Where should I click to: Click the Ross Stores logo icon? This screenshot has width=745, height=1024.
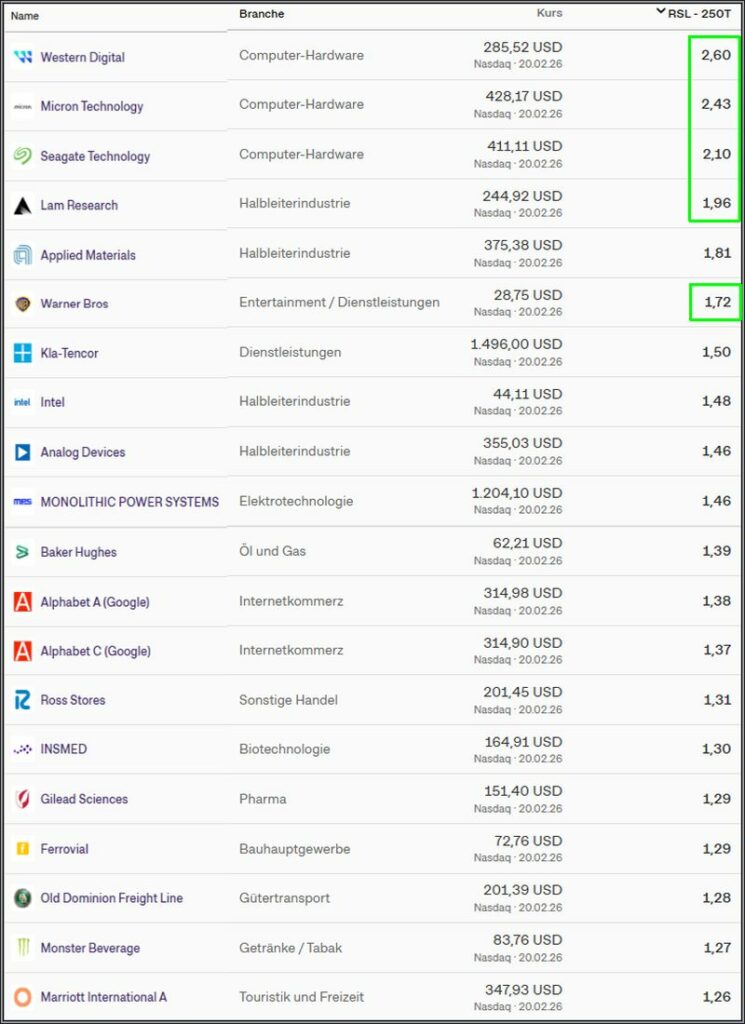pyautogui.click(x=23, y=700)
